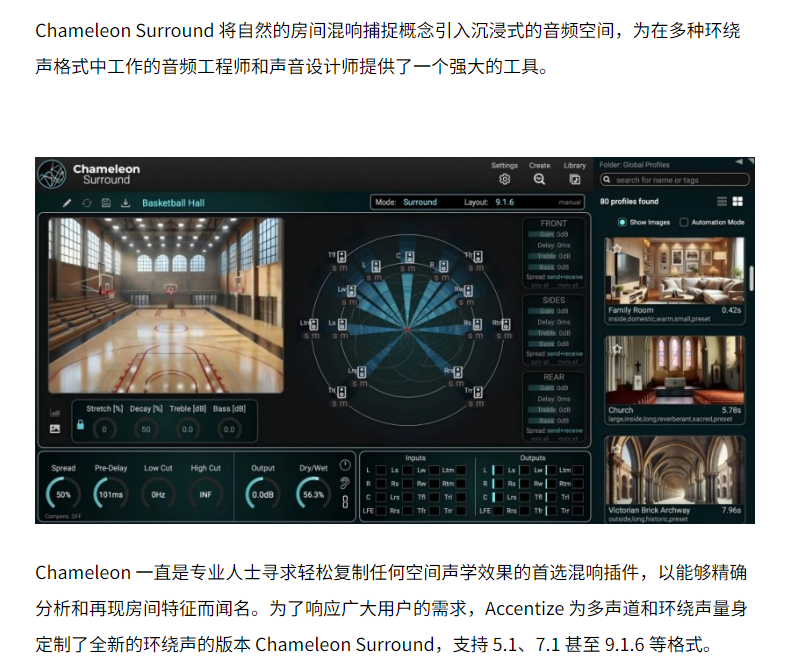Viewport: 790px width, 664px height.
Task: Click the Lw speaker icon
Action: [x=351, y=291]
